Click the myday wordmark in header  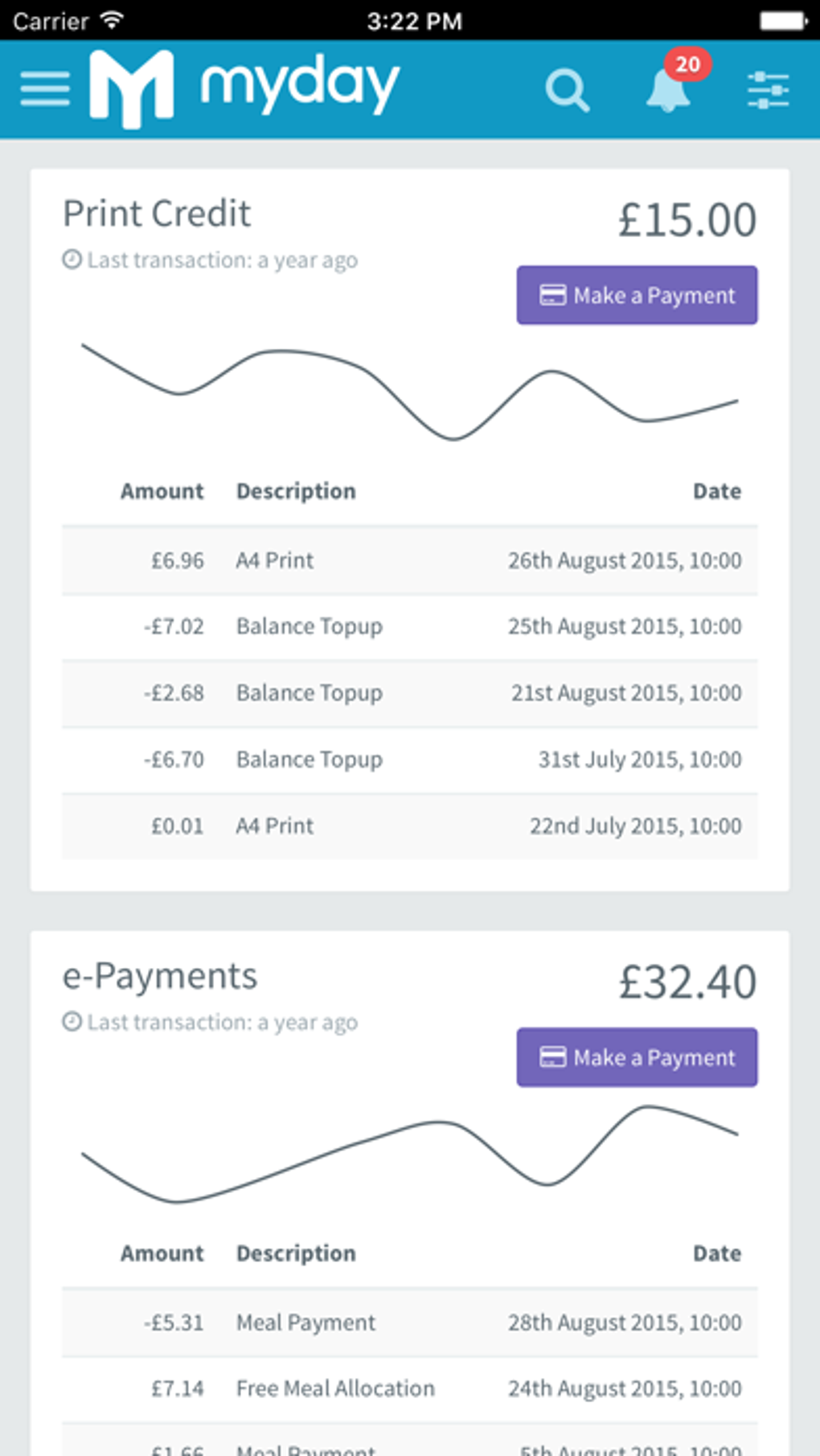click(299, 85)
